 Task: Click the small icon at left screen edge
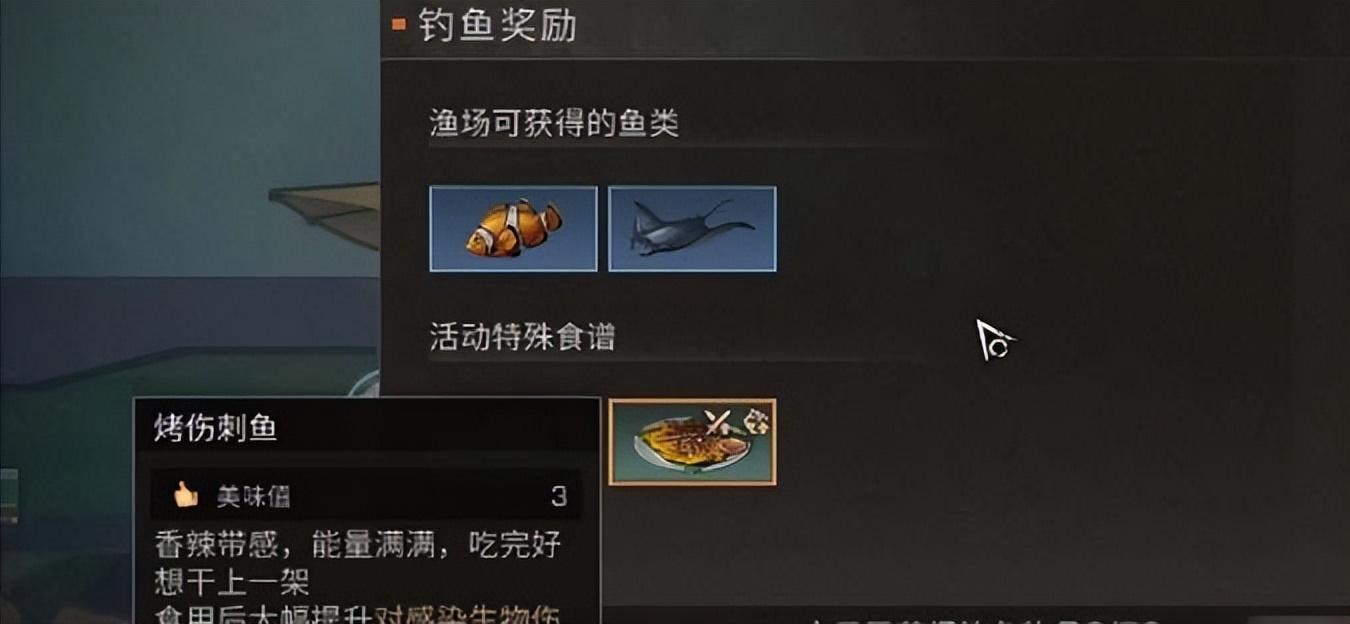[x=8, y=497]
